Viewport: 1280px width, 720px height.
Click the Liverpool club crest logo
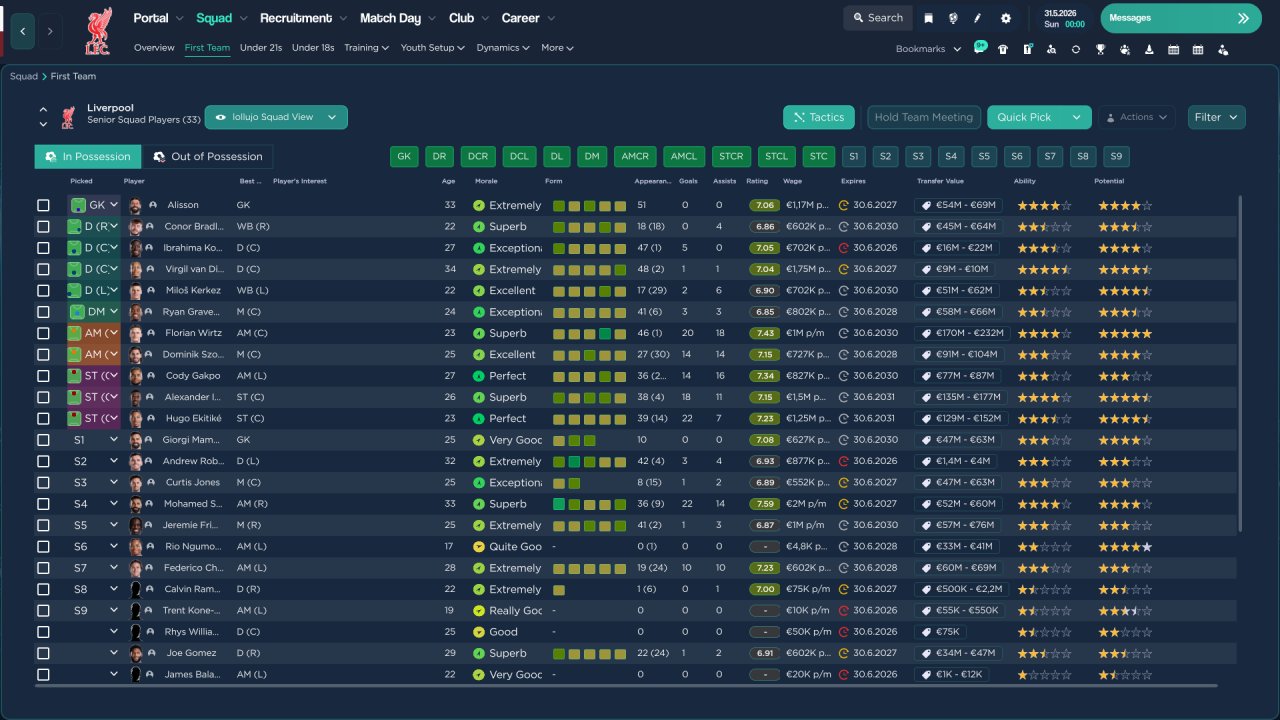tap(98, 30)
